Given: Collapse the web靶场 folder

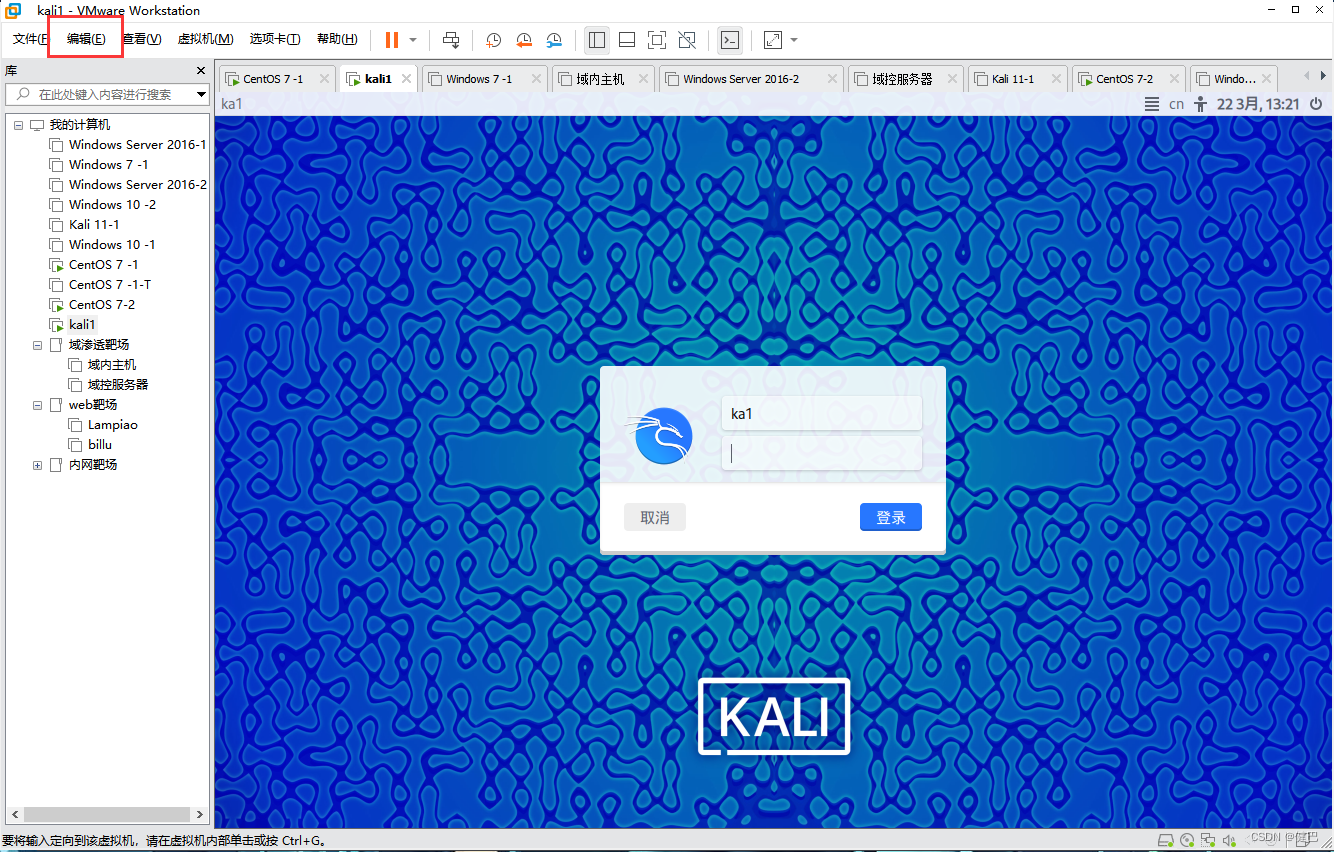Looking at the screenshot, I should (x=38, y=405).
